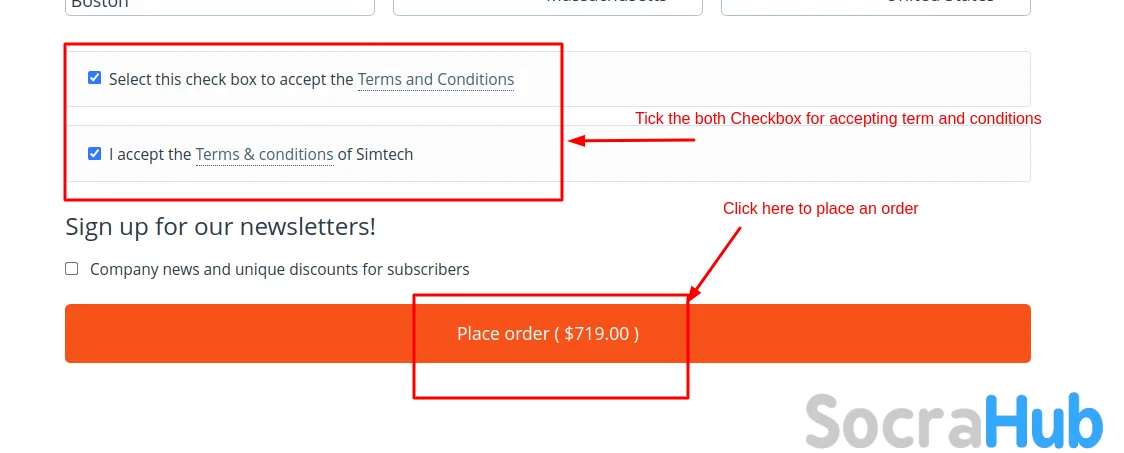Screen dimensions: 1124x453
Task: Enable the company news newsletter checkbox
Action: click(x=72, y=269)
